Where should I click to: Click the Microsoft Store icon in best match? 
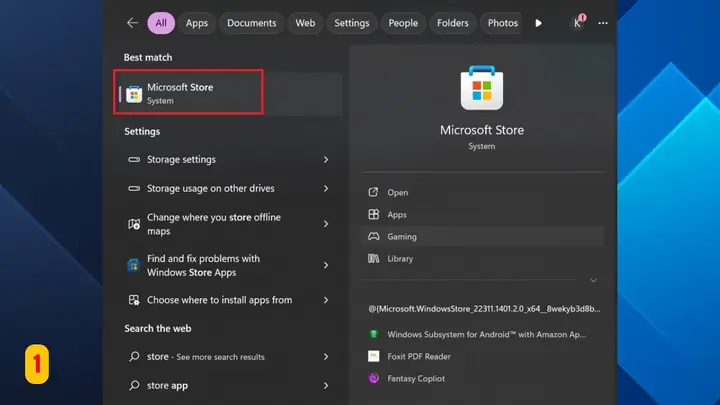pyautogui.click(x=134, y=94)
